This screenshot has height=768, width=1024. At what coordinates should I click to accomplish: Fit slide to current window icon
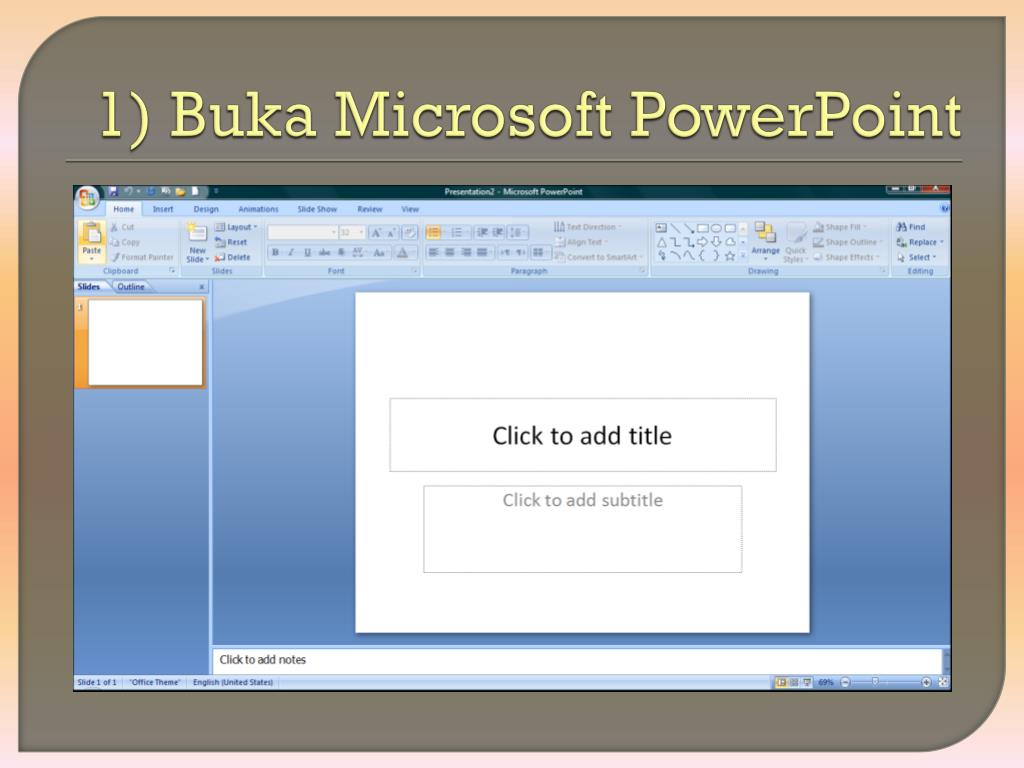pos(943,682)
